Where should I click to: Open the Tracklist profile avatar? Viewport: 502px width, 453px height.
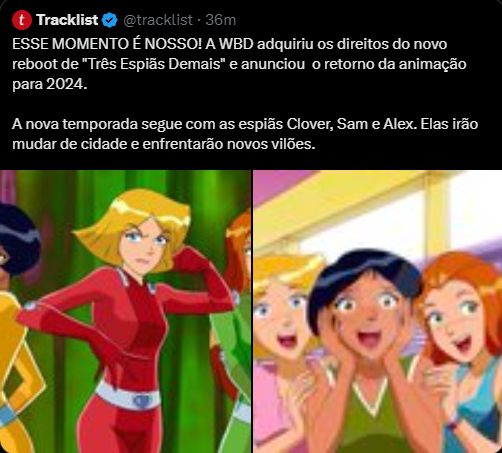click(x=22, y=20)
